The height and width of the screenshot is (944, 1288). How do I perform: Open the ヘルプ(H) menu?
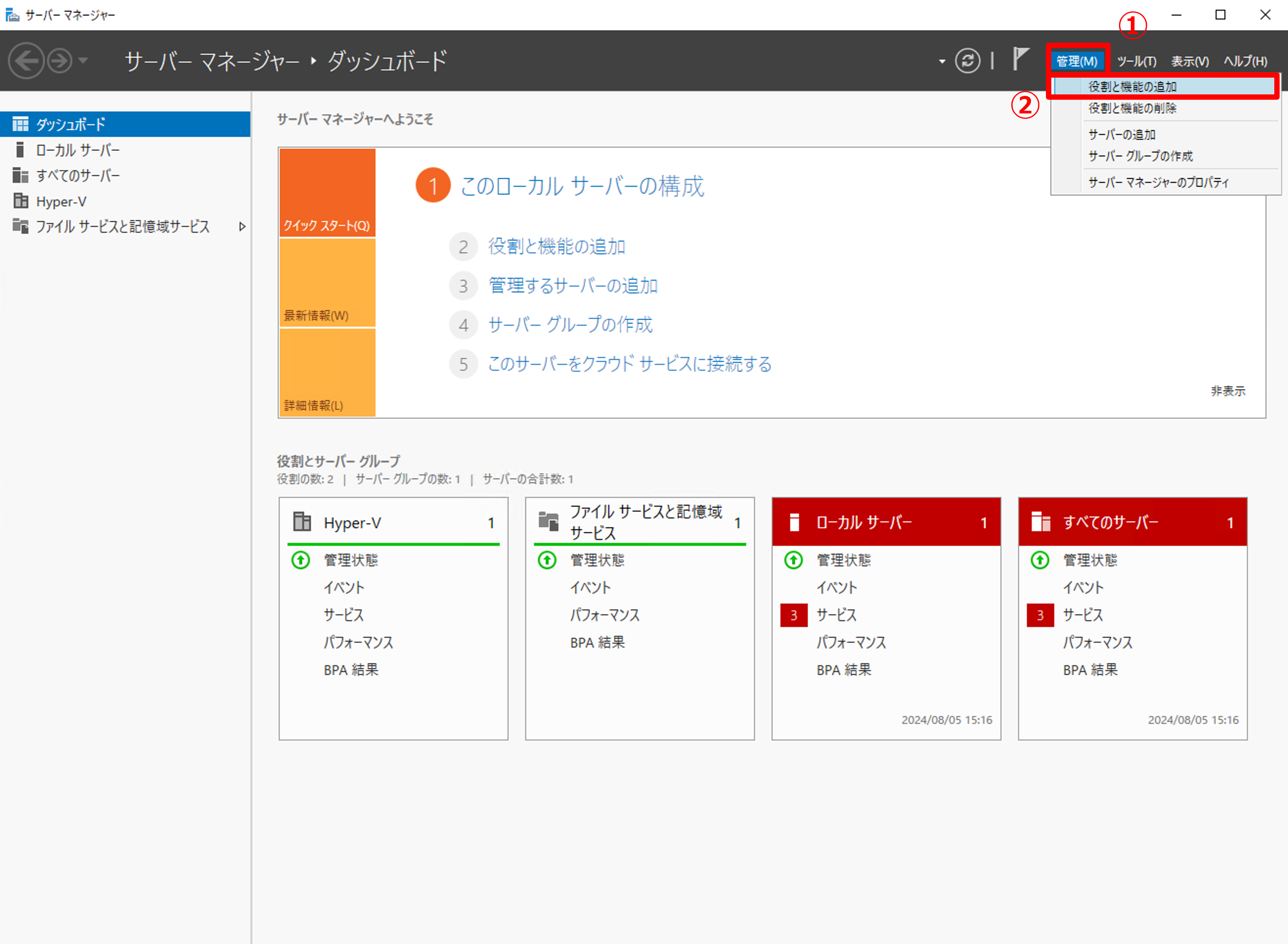pos(1245,61)
